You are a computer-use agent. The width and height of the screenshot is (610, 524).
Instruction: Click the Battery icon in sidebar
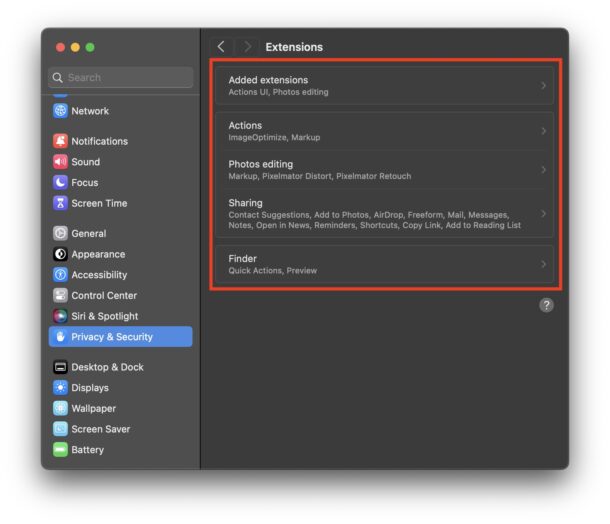pyautogui.click(x=60, y=450)
